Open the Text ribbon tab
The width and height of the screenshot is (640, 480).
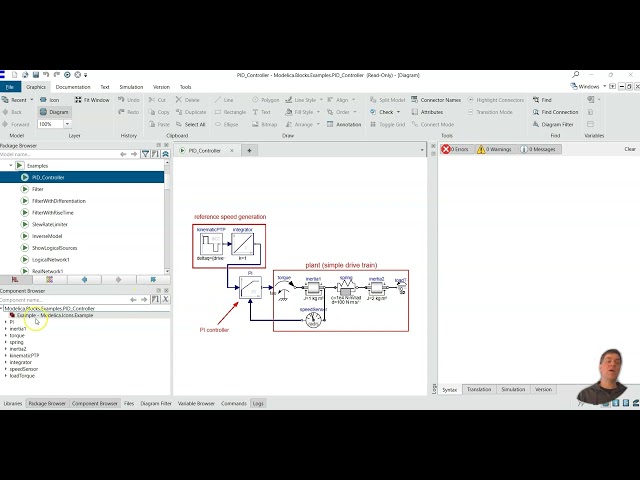(x=105, y=87)
